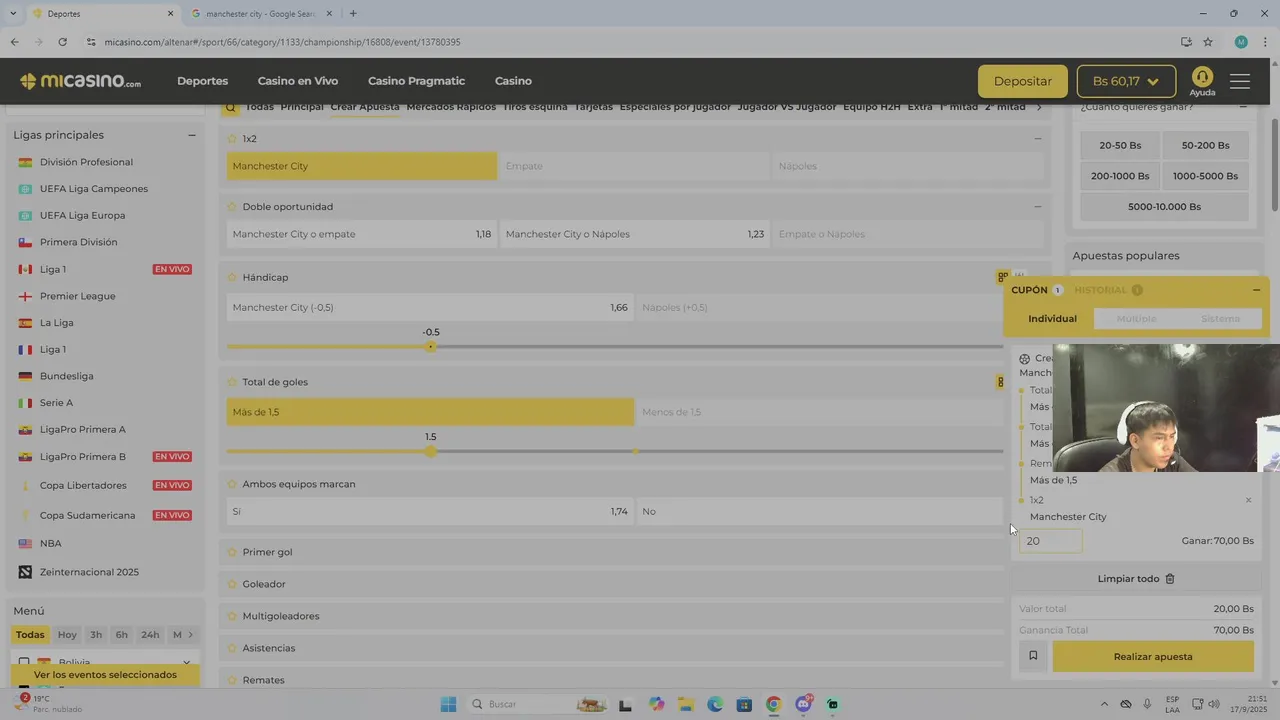Expand the Bolivia country list

tap(186, 662)
